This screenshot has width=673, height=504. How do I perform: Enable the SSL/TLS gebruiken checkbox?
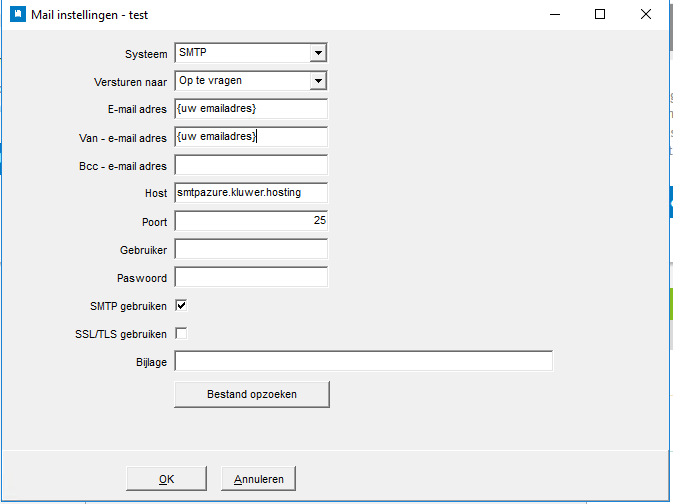point(181,333)
